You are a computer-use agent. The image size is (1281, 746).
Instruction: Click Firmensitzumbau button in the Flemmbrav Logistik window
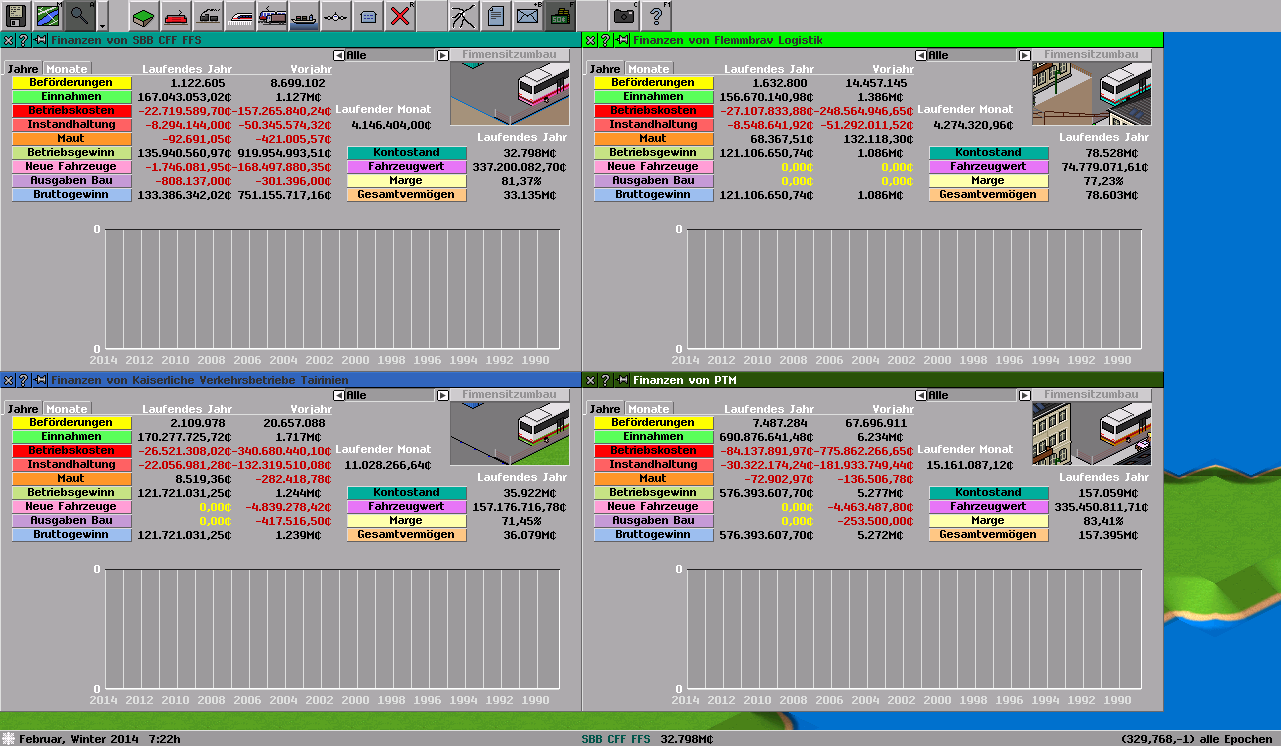[x=1091, y=55]
